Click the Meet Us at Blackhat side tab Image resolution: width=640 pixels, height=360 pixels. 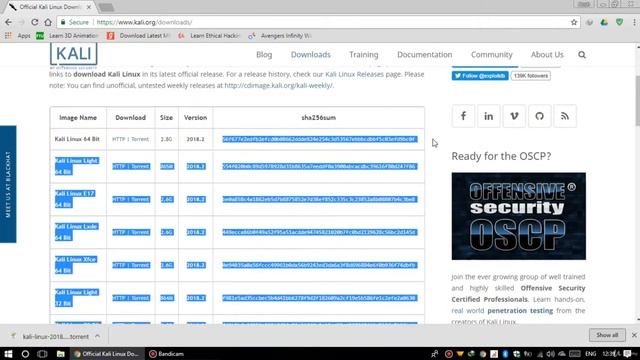pos(8,184)
